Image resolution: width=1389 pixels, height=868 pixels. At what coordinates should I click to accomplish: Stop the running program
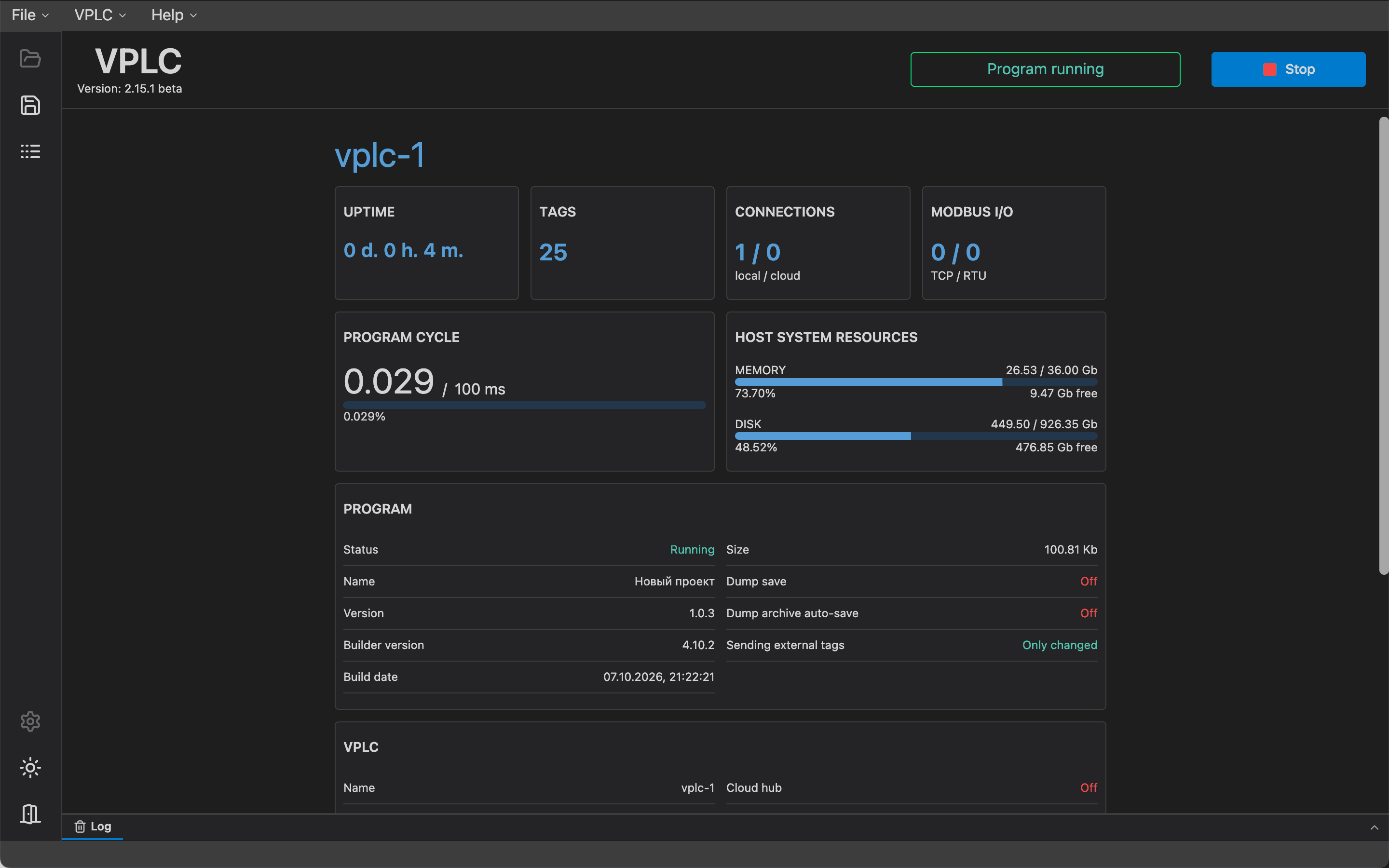point(1288,69)
